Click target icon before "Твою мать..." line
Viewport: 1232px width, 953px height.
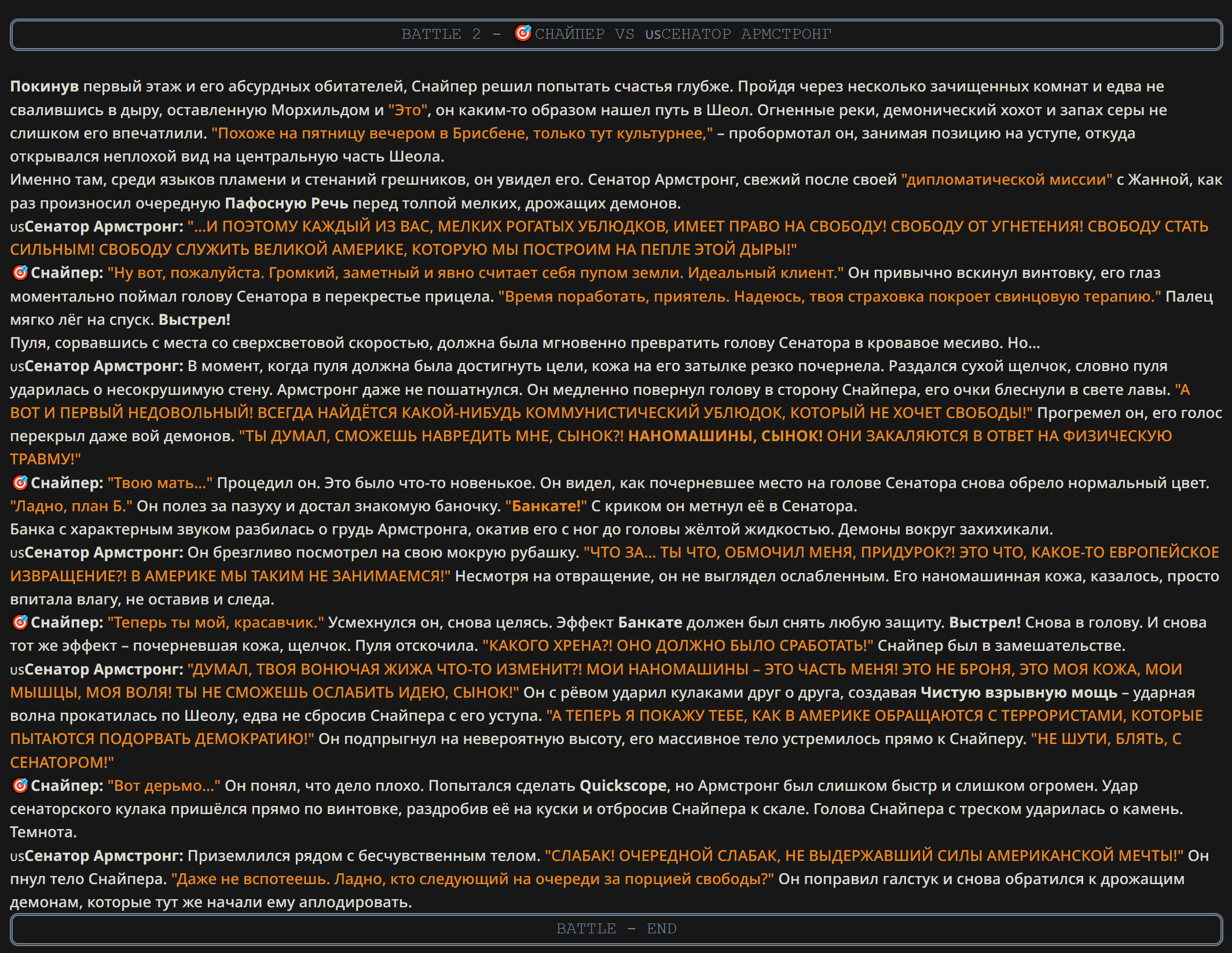pyautogui.click(x=20, y=482)
